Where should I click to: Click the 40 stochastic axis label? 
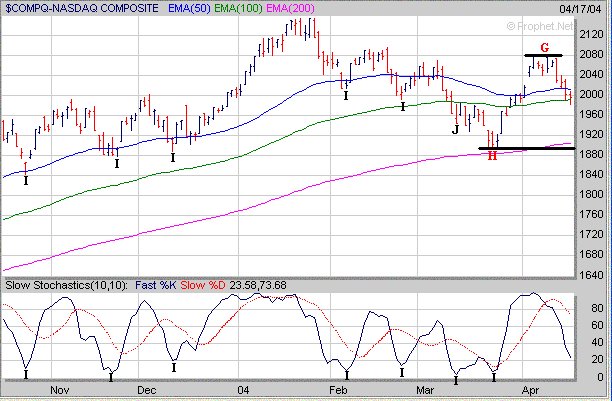point(597,342)
